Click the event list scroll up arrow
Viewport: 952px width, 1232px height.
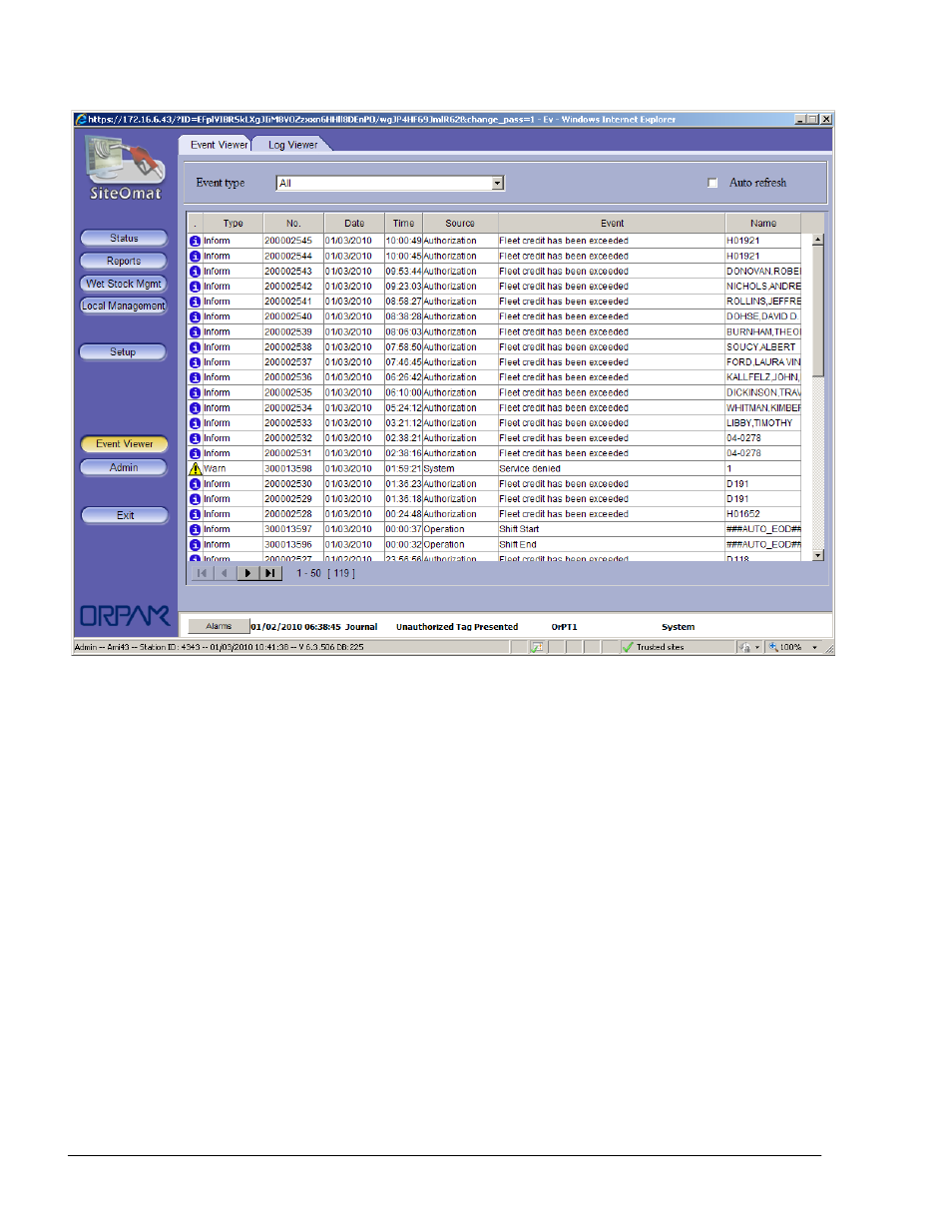point(818,240)
